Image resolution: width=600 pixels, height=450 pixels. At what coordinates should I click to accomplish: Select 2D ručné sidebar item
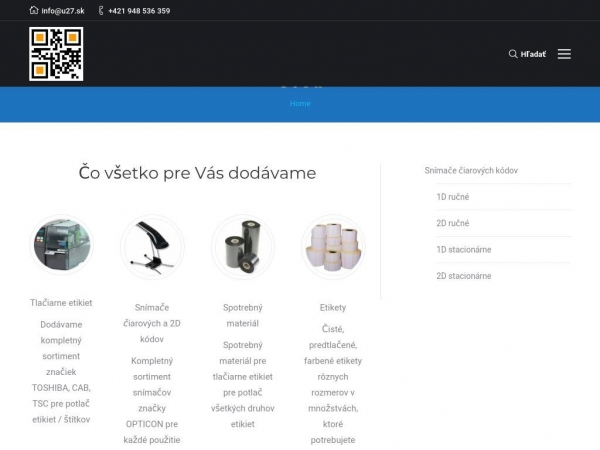452,223
